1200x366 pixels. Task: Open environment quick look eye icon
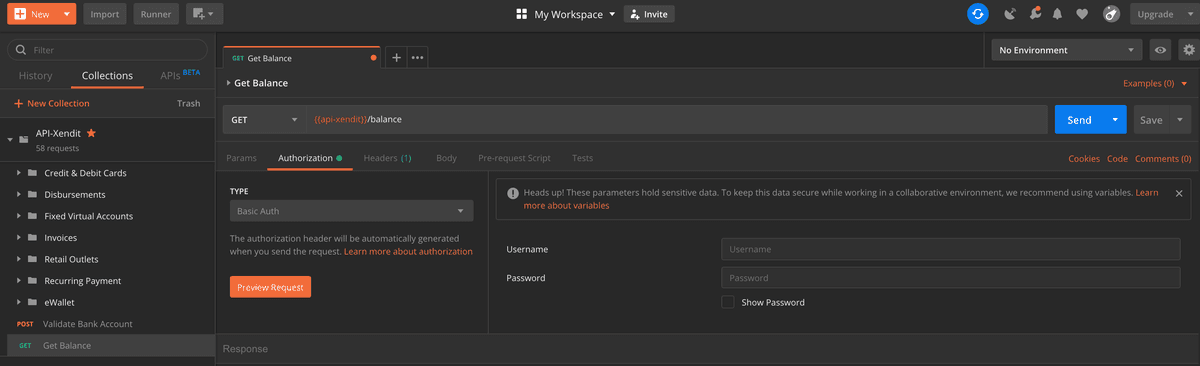[1160, 50]
